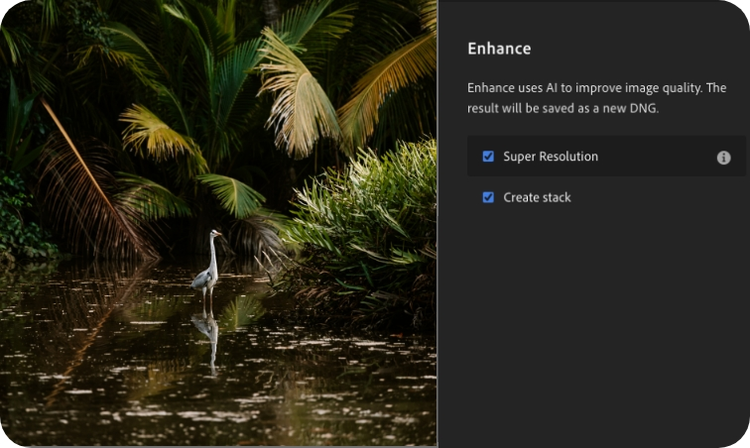
Task: Disable the Create stack checkbox
Action: click(x=488, y=198)
